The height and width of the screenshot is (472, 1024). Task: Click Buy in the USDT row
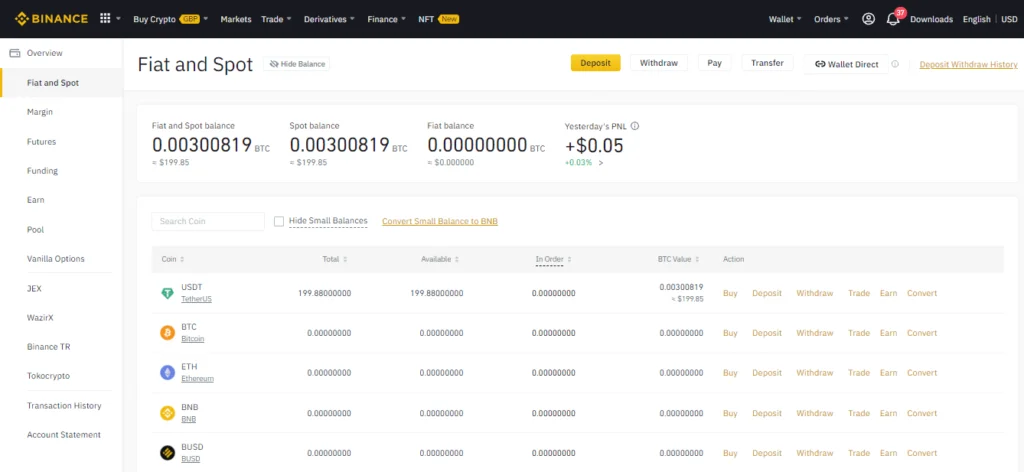click(x=730, y=293)
